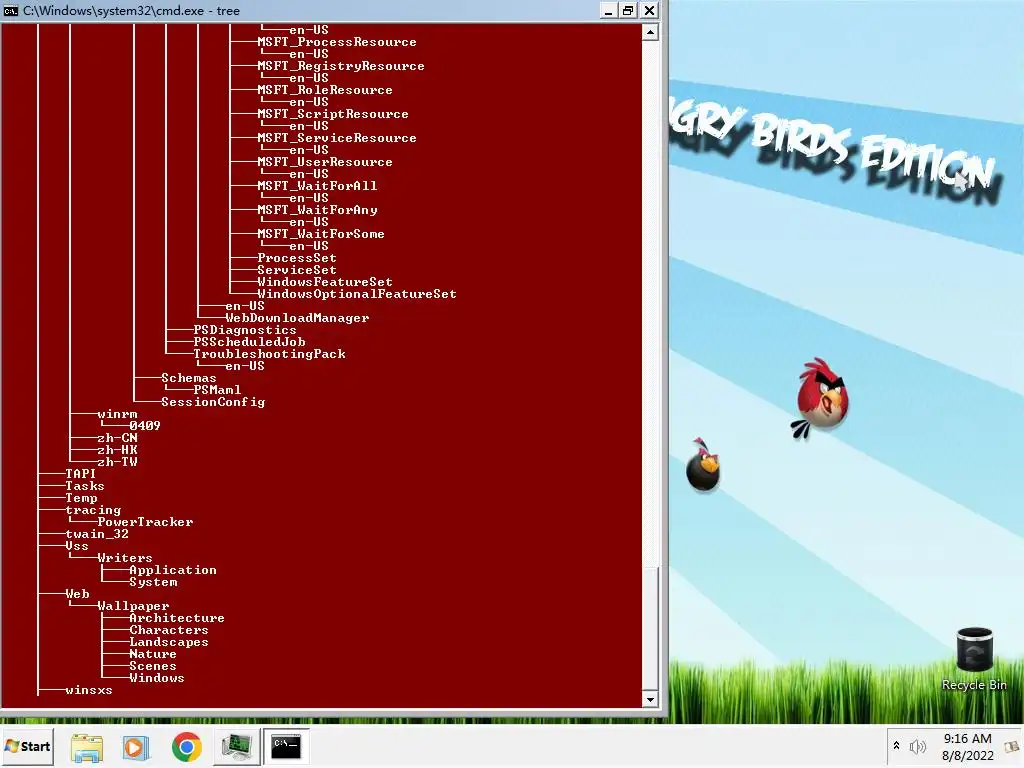The image size is (1024, 768).
Task: Click the SessionConfig entry
Action: tap(213, 402)
